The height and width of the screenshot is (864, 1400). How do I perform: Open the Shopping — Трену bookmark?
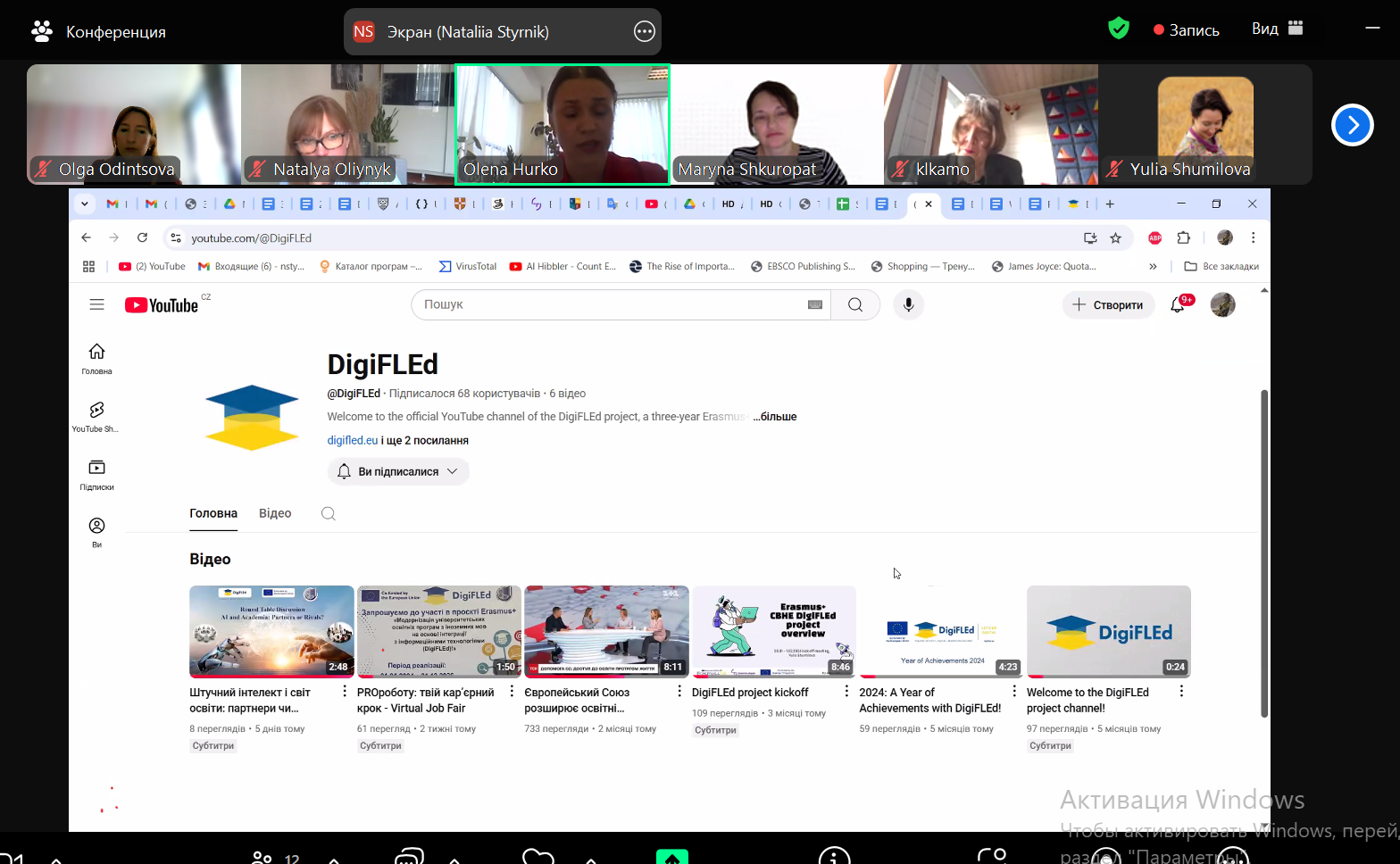[x=923, y=266]
